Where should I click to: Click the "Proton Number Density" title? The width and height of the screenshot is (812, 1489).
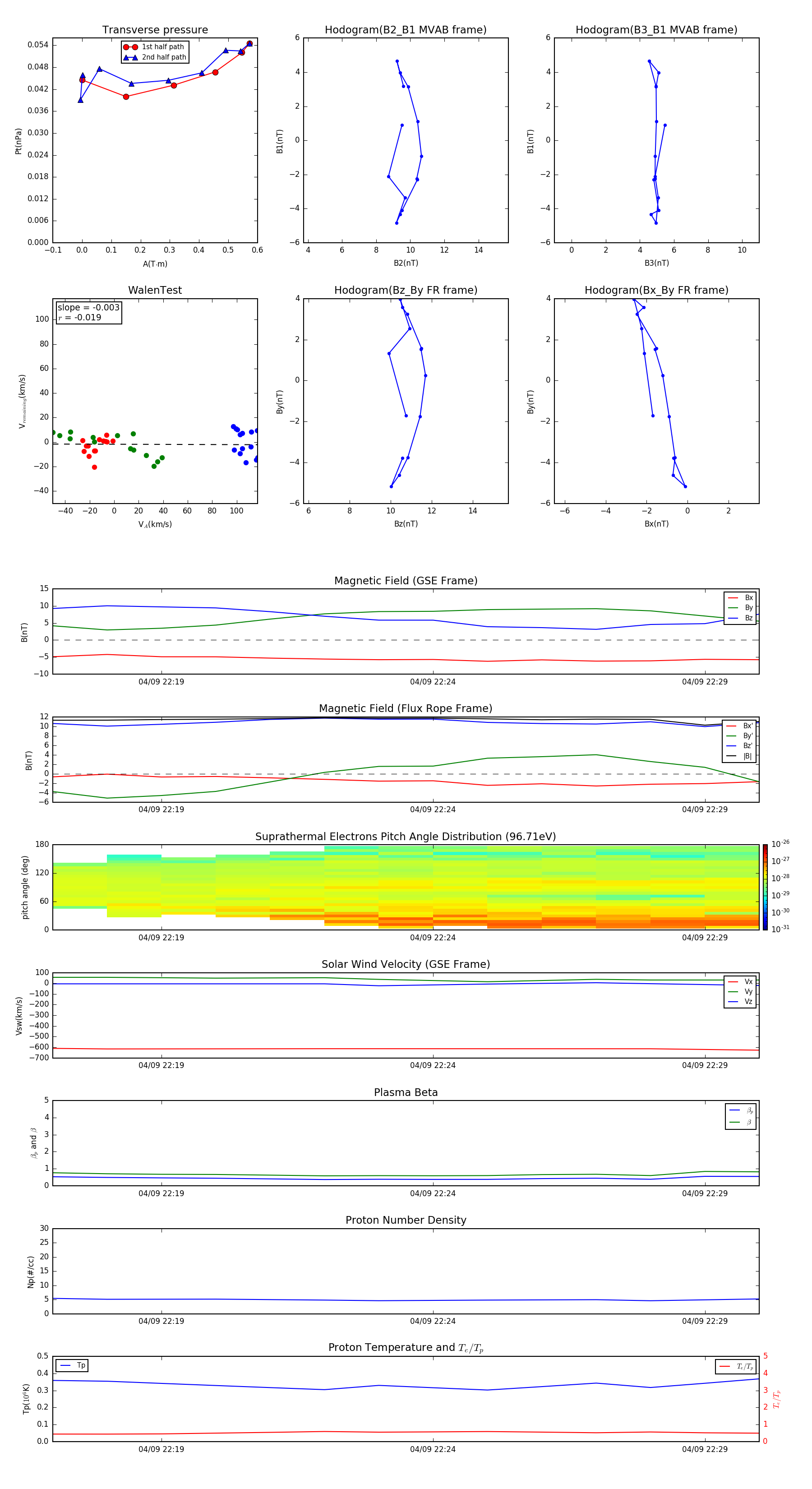click(x=406, y=1221)
